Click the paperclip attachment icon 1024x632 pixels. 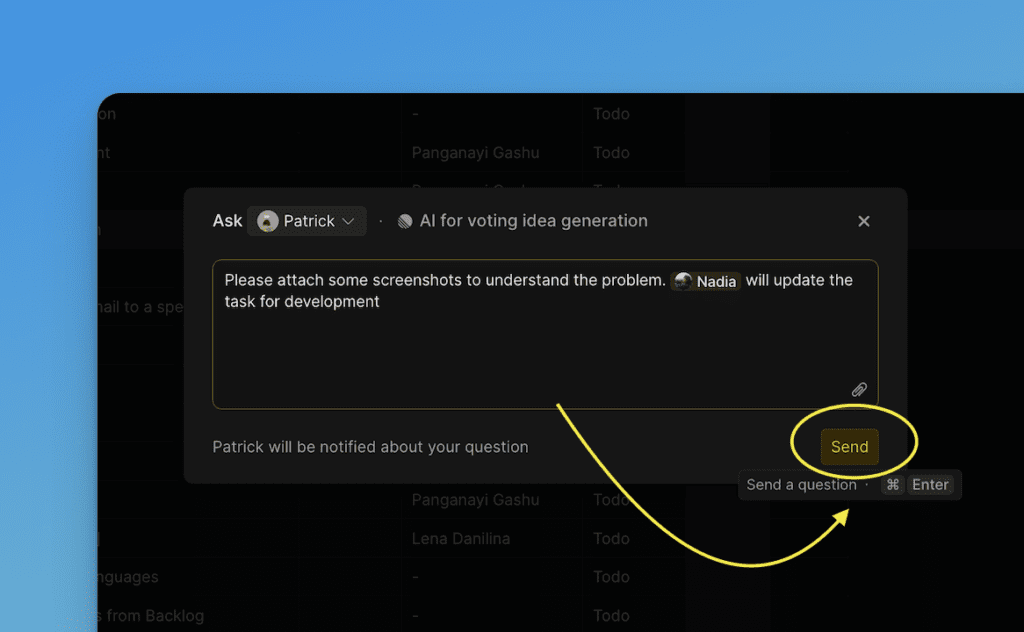click(859, 390)
